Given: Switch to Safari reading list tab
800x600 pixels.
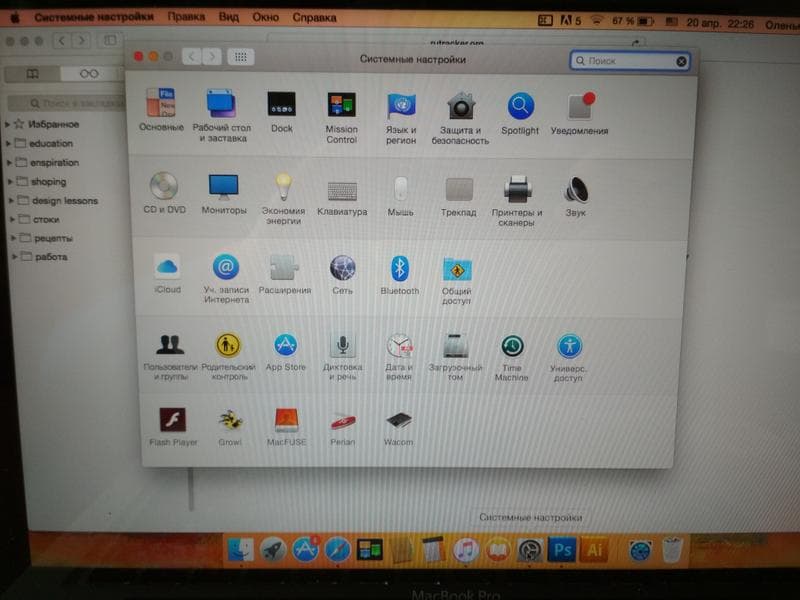Looking at the screenshot, I should click(x=89, y=74).
